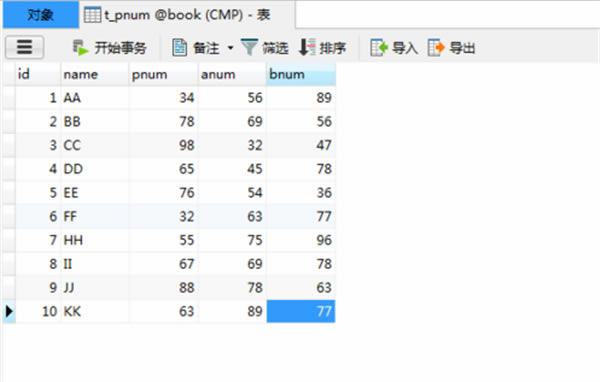Image resolution: width=600 pixels, height=382 pixels.
Task: Click the name cell AA
Action: click(95, 98)
